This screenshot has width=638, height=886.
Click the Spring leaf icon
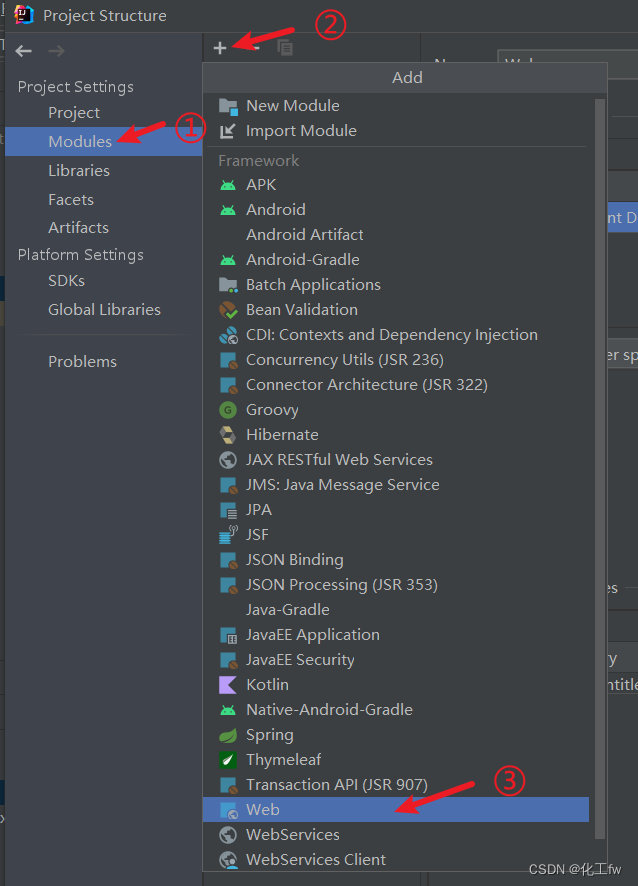coord(227,734)
